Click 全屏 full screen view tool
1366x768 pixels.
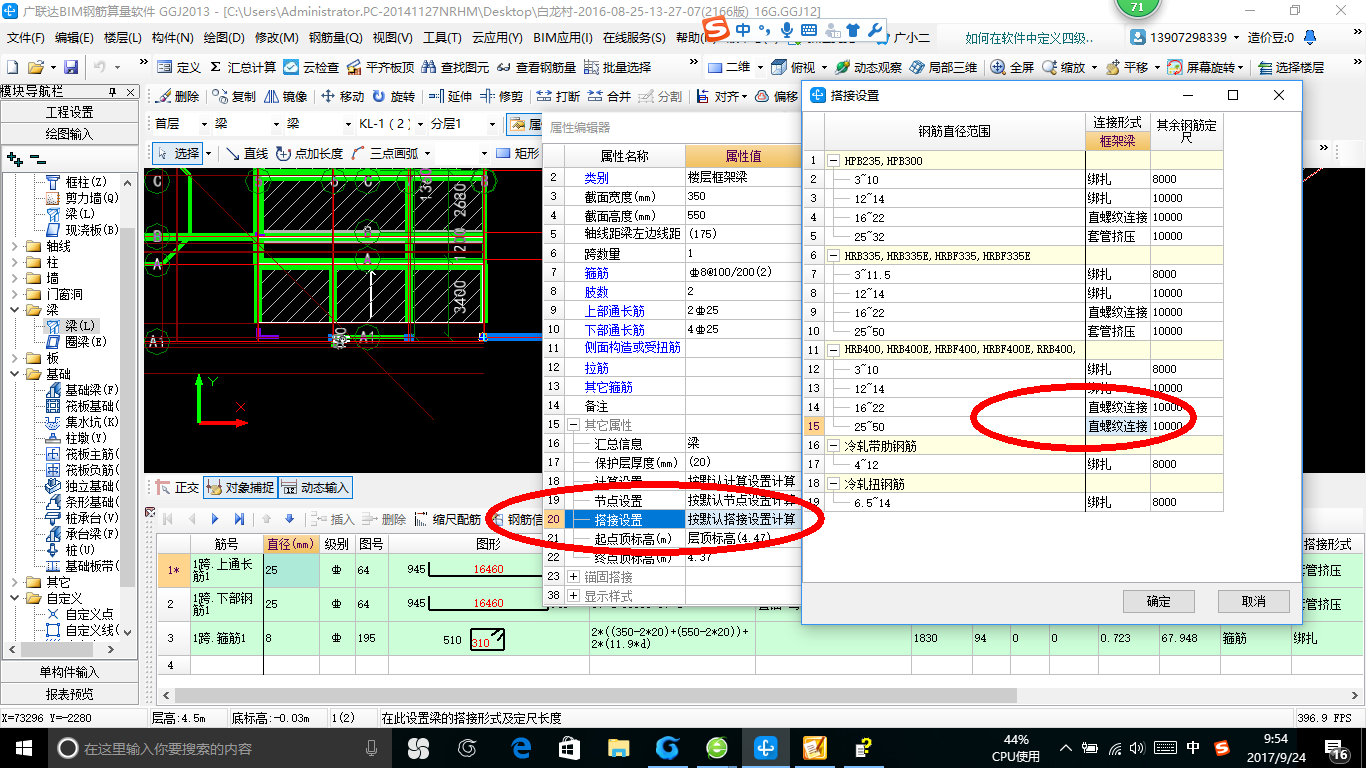coord(1012,67)
